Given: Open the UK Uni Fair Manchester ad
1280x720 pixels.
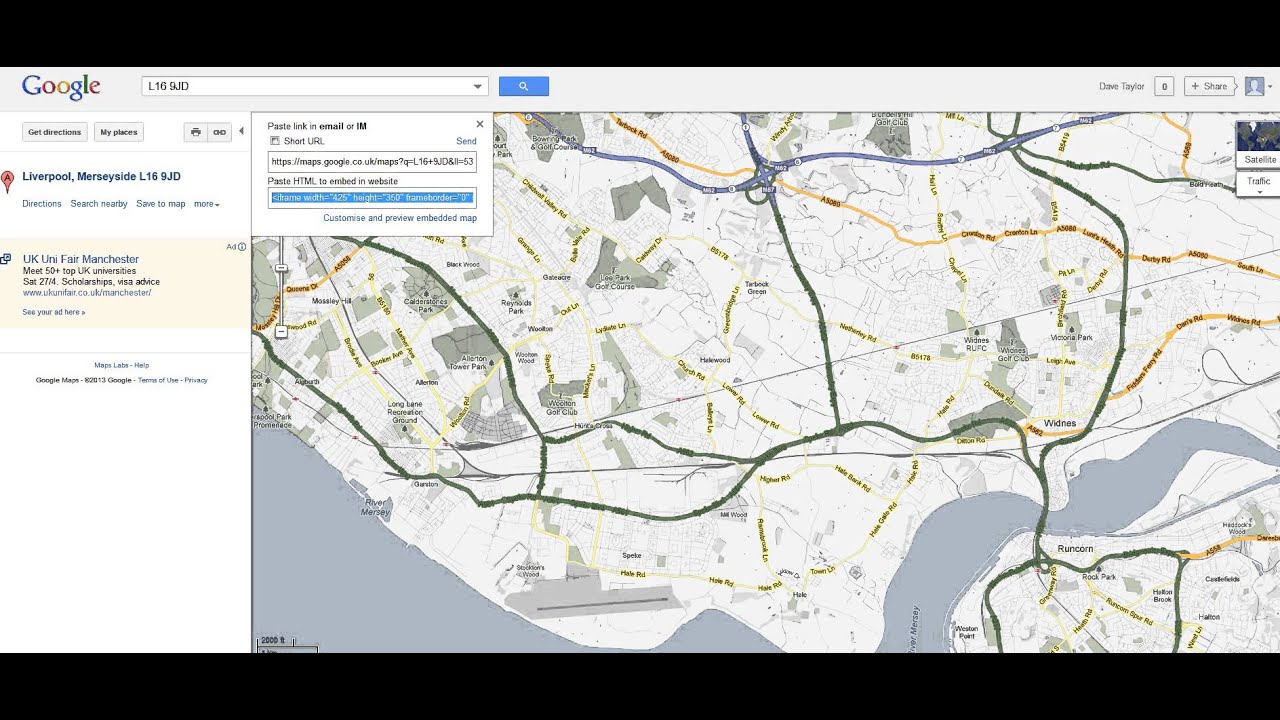Looking at the screenshot, I should pos(81,259).
